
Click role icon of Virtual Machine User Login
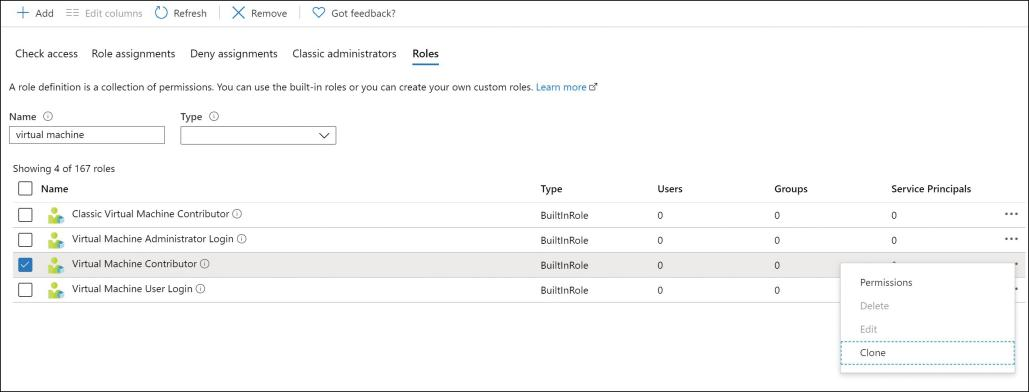(x=56, y=290)
